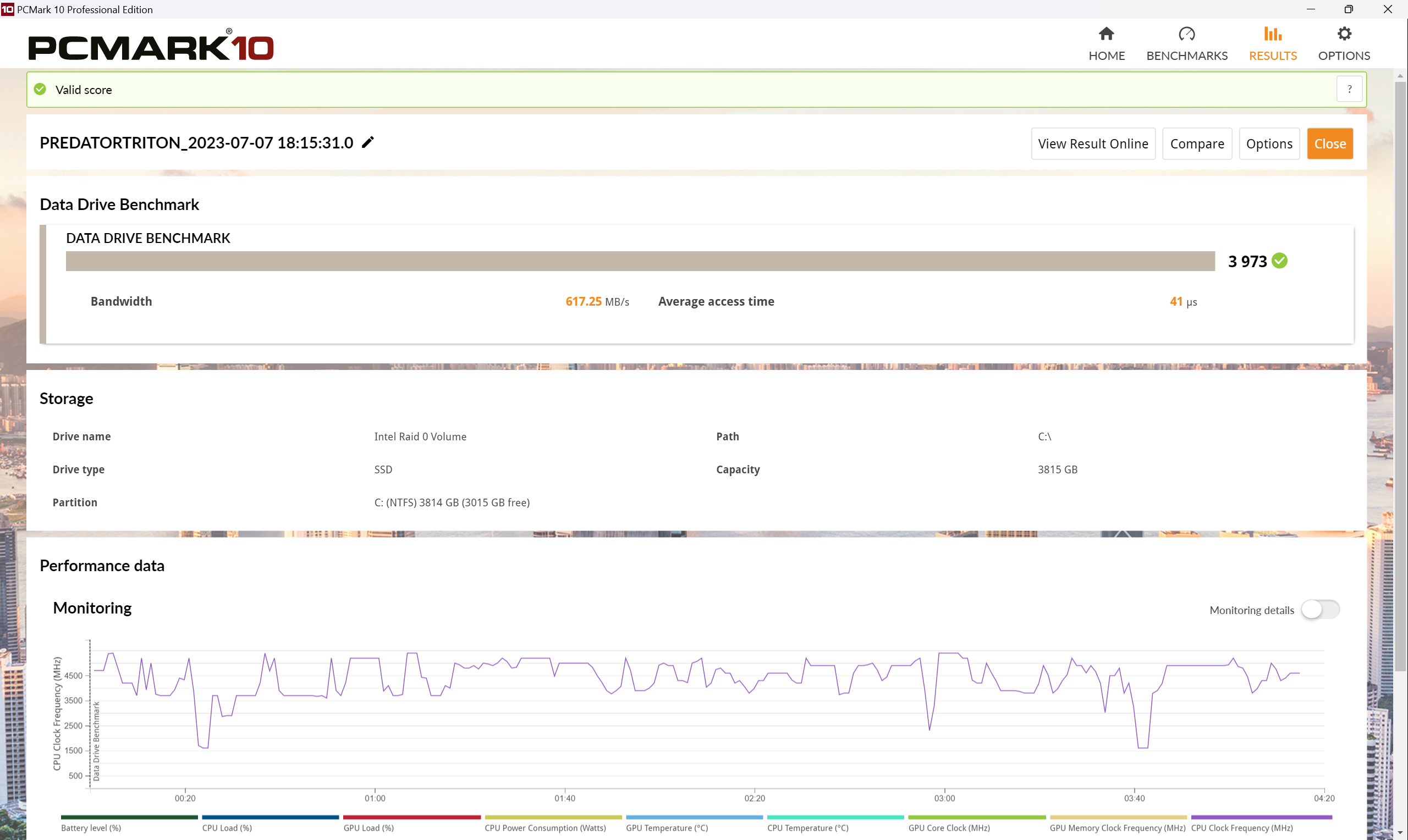The image size is (1408, 840).
Task: Click the 01:00 time axis label
Action: pos(375,798)
